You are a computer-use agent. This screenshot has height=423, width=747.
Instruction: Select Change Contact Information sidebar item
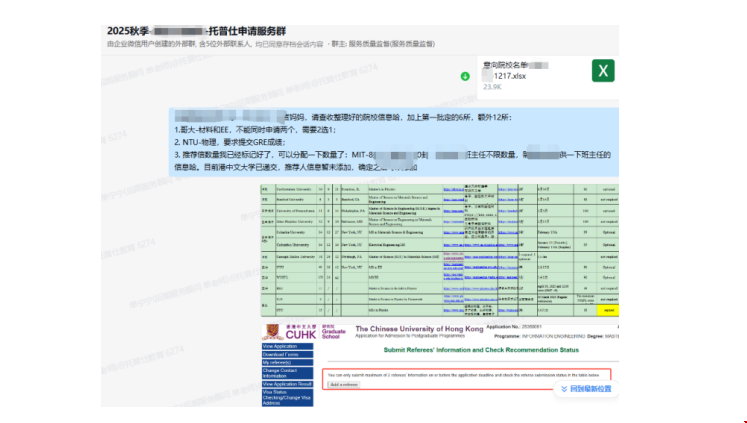click(x=287, y=373)
